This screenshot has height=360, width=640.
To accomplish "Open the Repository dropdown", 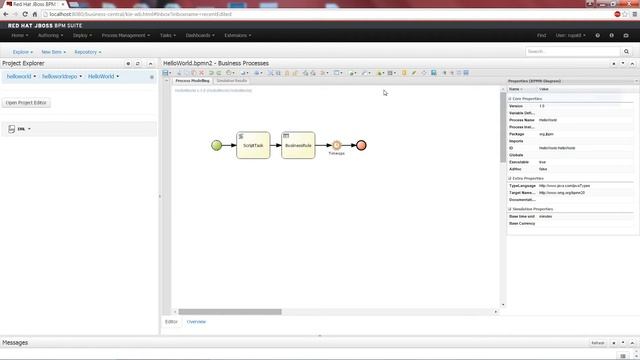I will click(x=88, y=52).
